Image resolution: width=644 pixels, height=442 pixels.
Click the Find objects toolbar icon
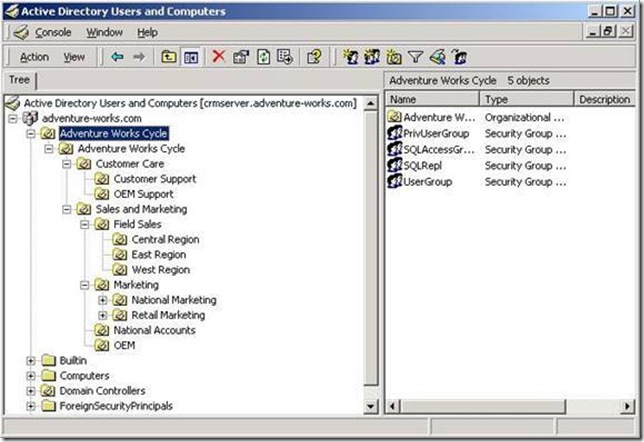coord(438,57)
